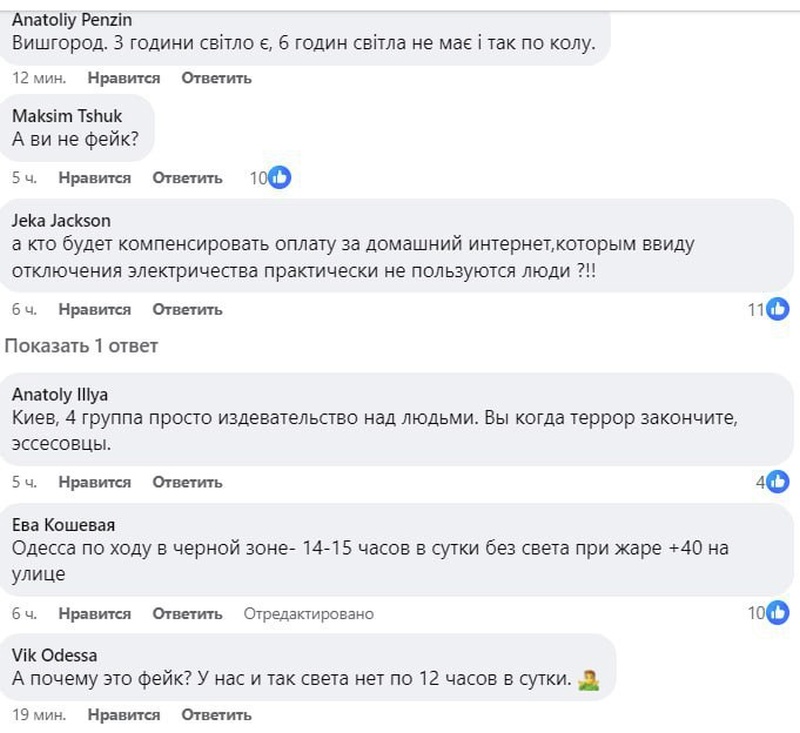Click like reaction icon on Maksim Tshuk's comment
The image size is (800, 733).
click(x=280, y=178)
